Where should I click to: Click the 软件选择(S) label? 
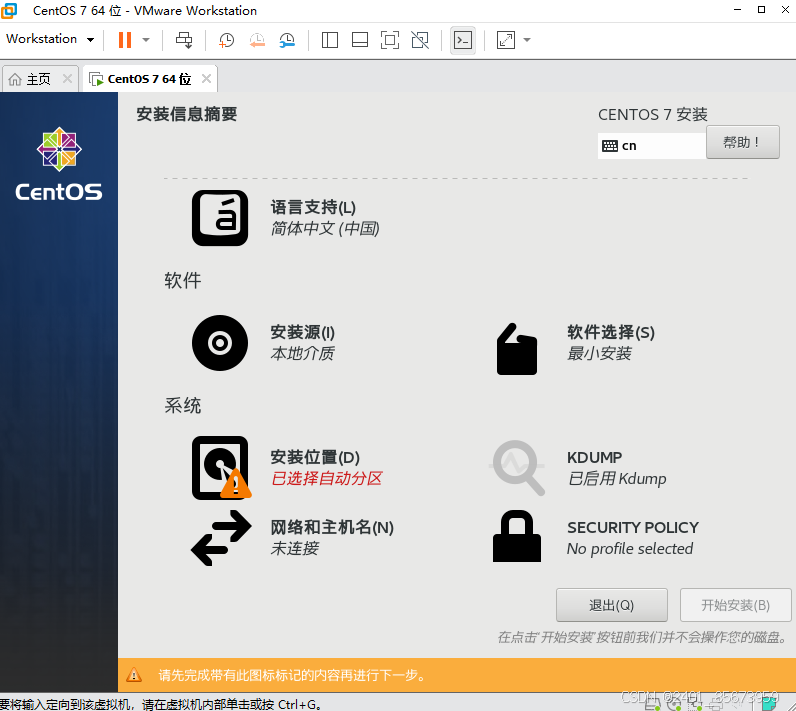(611, 332)
